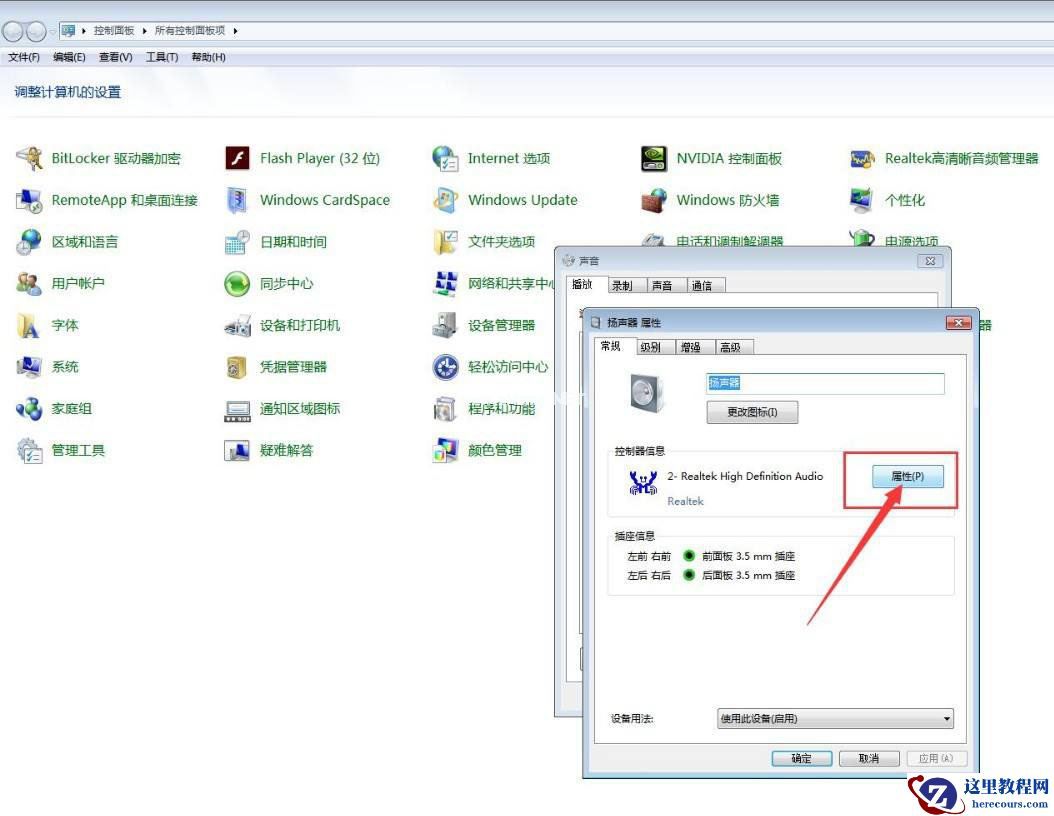Screen dimensions: 1054x816
Task: Open Windows CardSpace icon
Action: [237, 200]
